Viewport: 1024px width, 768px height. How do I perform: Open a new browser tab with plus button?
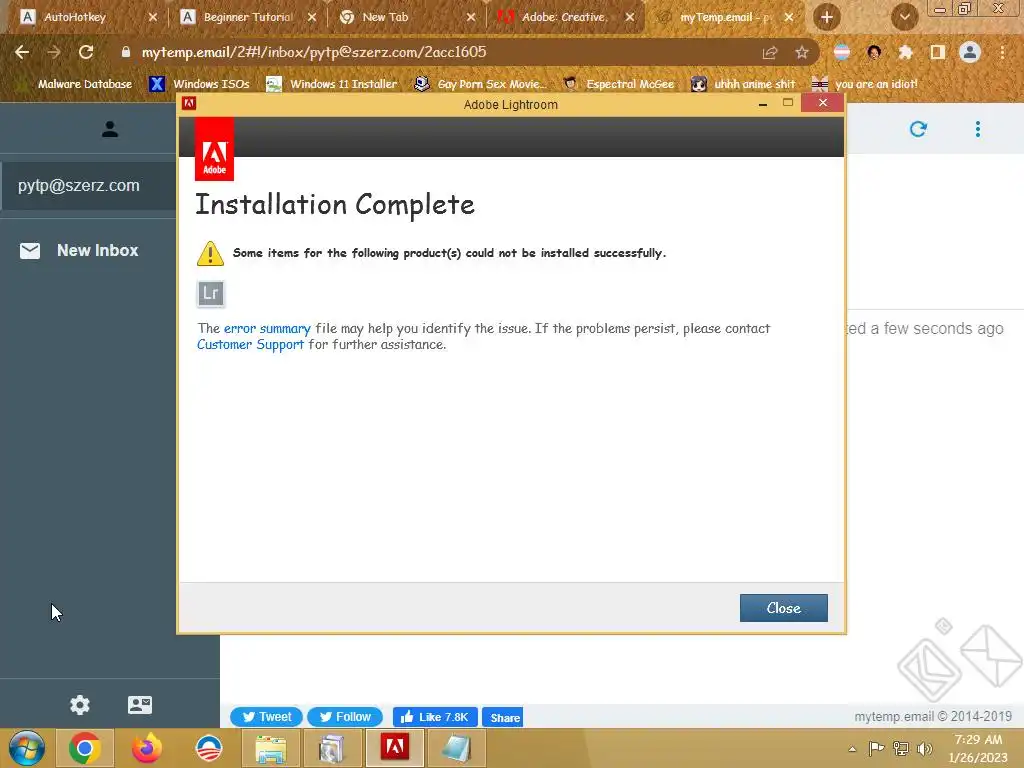pos(826,17)
